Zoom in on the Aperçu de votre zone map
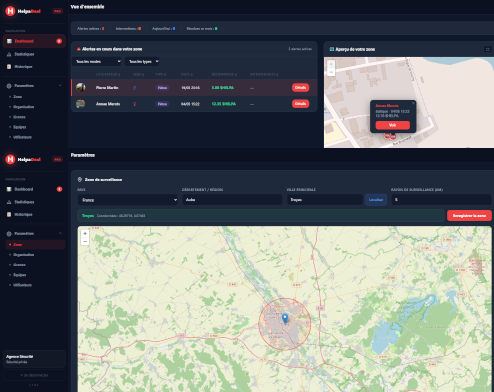 (x=331, y=64)
